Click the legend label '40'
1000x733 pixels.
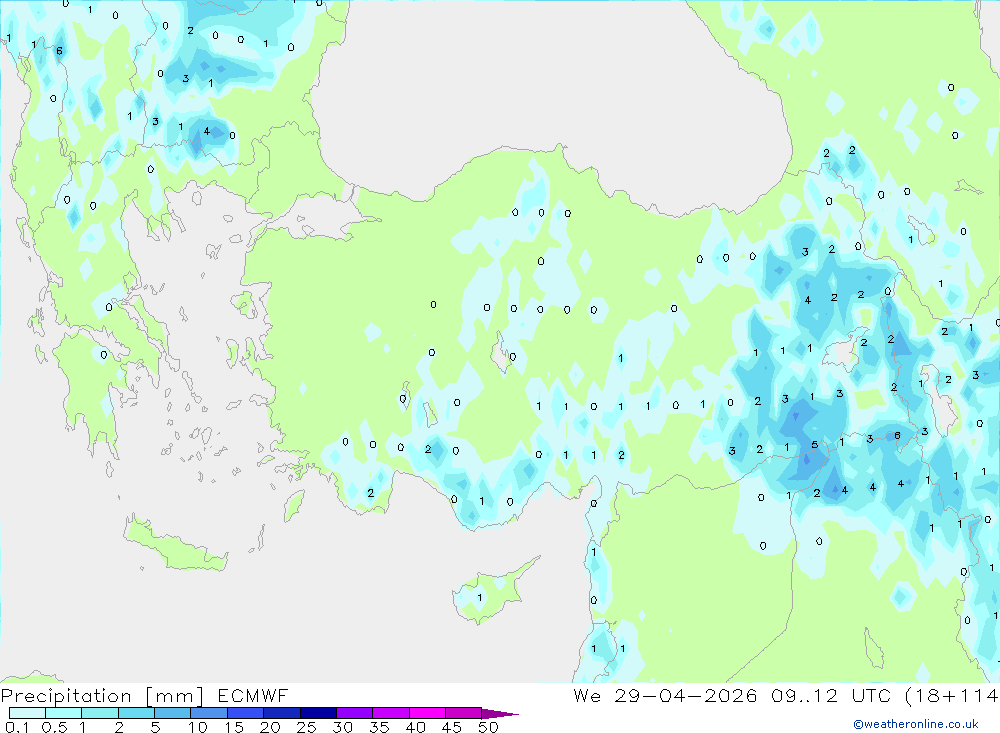click(416, 727)
